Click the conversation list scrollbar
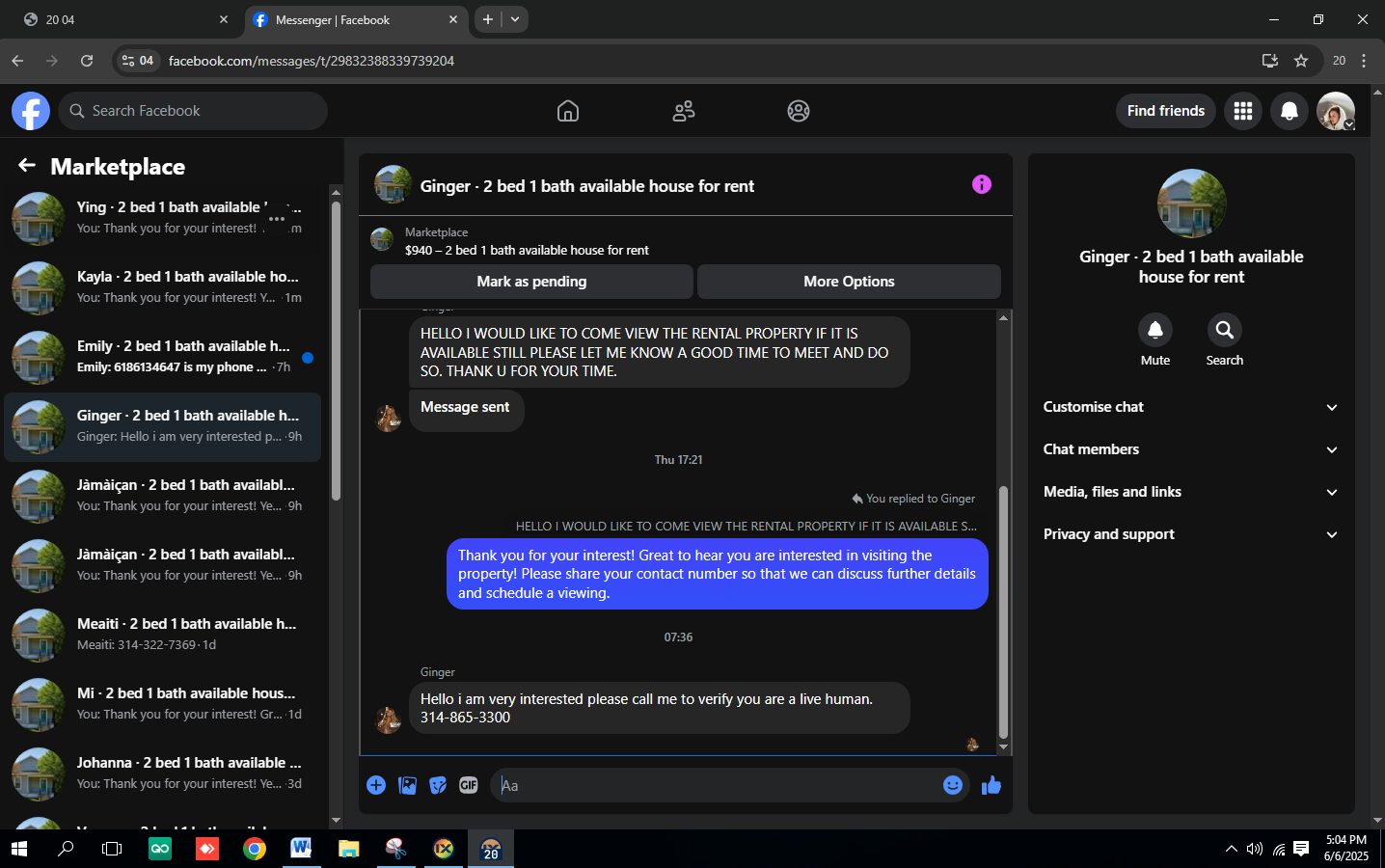Screen dimensions: 1385x868 point(336,349)
